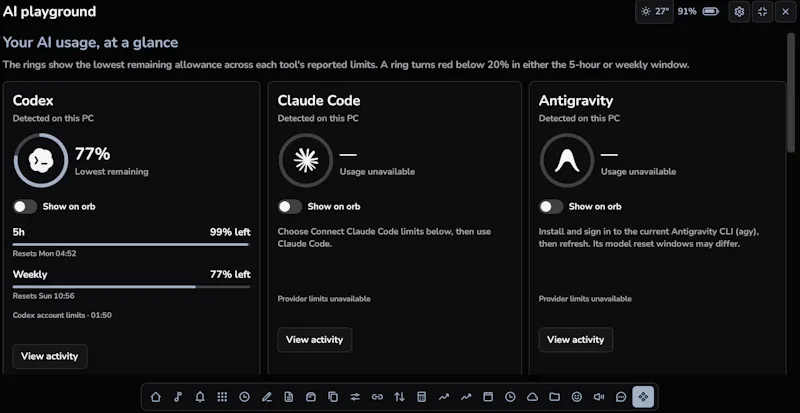Image resolution: width=800 pixels, height=413 pixels.
Task: Open the home icon in the bottom dock
Action: 156,397
